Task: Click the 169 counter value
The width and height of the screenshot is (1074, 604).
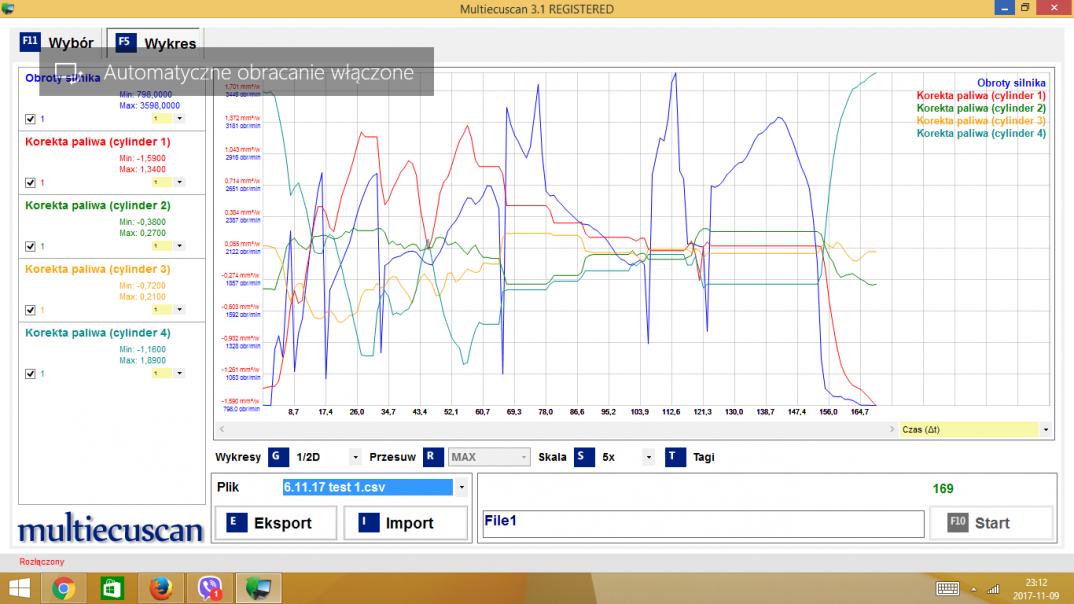Action: click(x=942, y=488)
